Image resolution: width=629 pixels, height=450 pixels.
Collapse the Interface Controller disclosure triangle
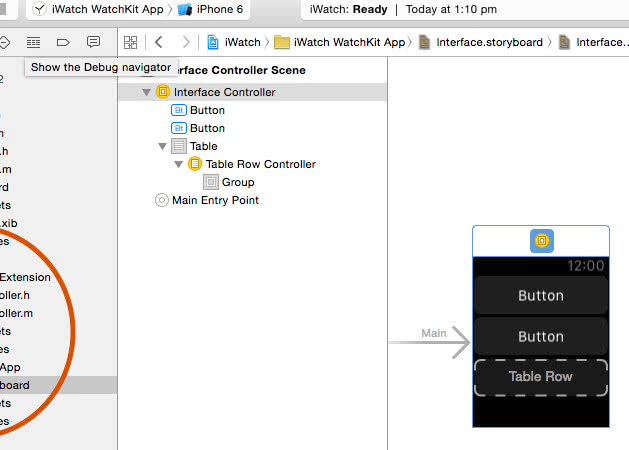tap(146, 92)
